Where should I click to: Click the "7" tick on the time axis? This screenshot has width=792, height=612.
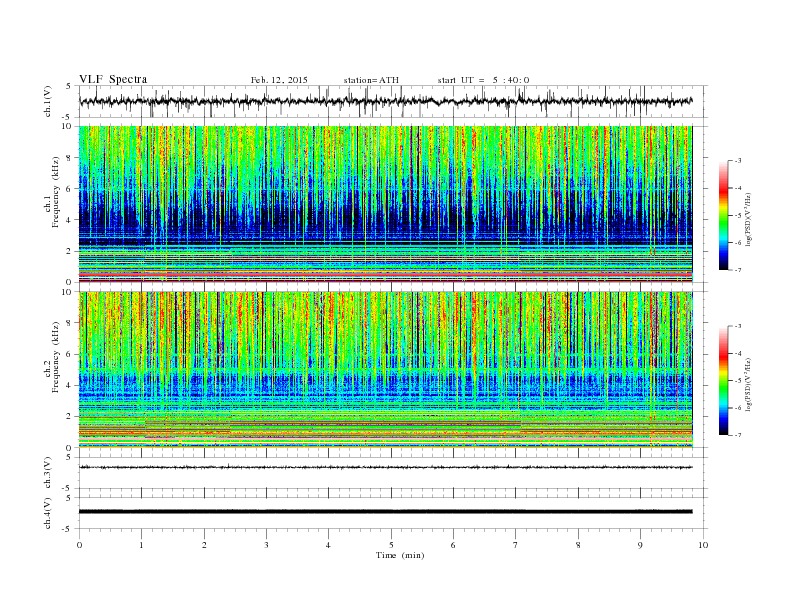516,545
